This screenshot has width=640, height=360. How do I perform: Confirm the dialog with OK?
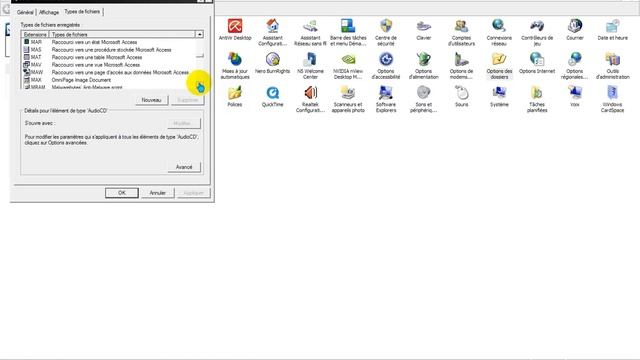click(x=122, y=193)
